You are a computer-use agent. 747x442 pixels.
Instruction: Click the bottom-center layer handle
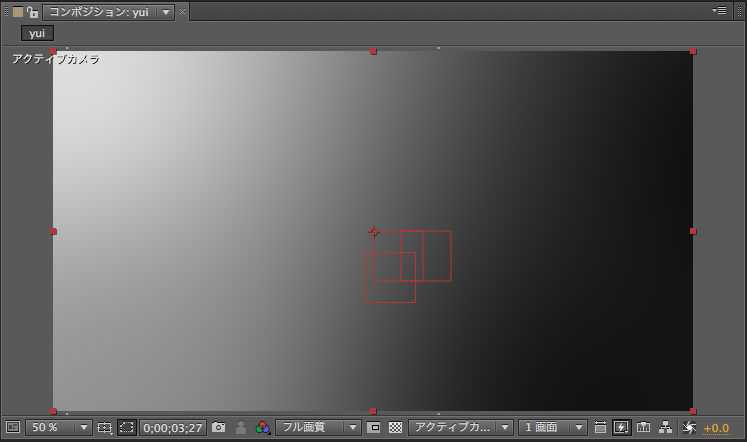click(x=374, y=411)
